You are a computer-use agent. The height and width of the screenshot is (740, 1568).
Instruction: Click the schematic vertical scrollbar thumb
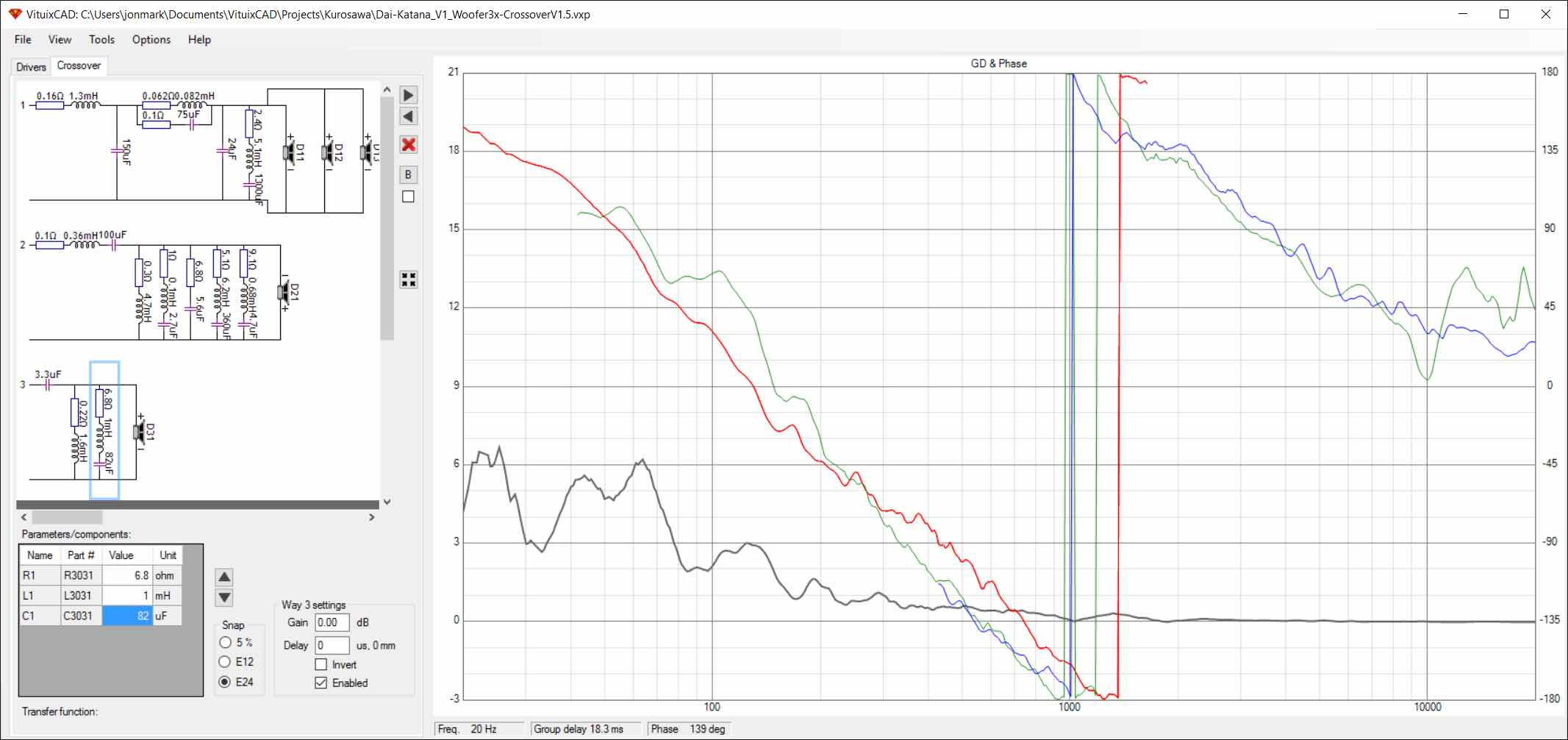[x=387, y=217]
